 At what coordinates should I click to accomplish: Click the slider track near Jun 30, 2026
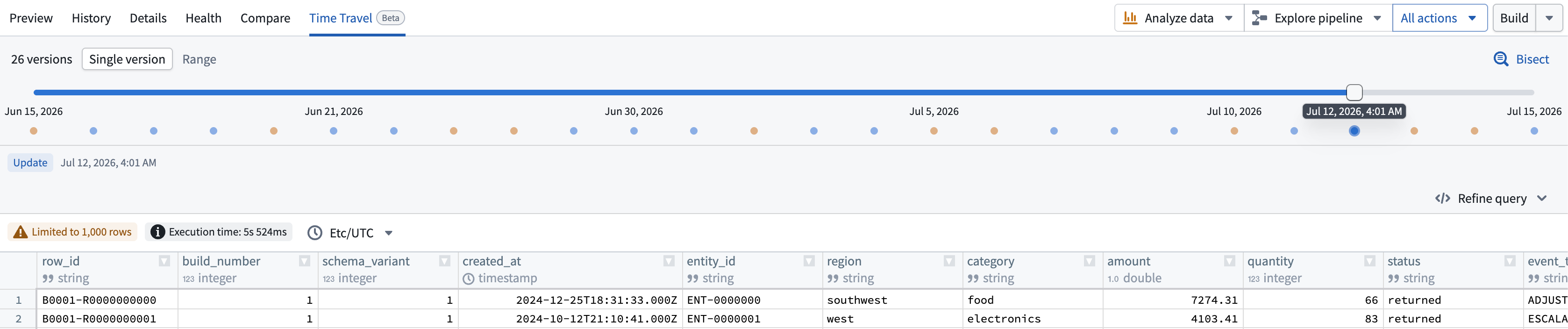(634, 93)
